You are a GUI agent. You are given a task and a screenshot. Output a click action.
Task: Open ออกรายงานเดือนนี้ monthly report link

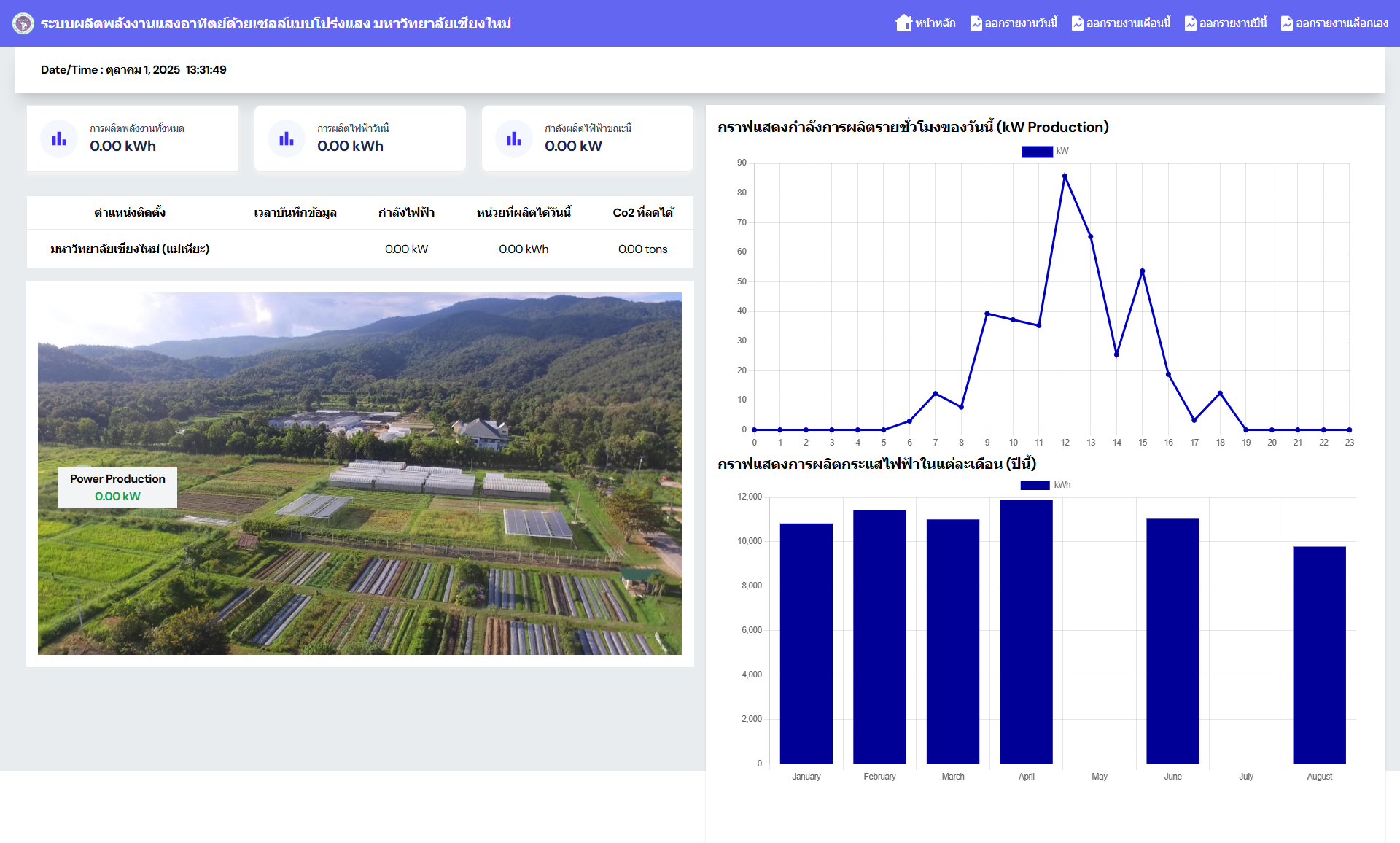[1128, 23]
